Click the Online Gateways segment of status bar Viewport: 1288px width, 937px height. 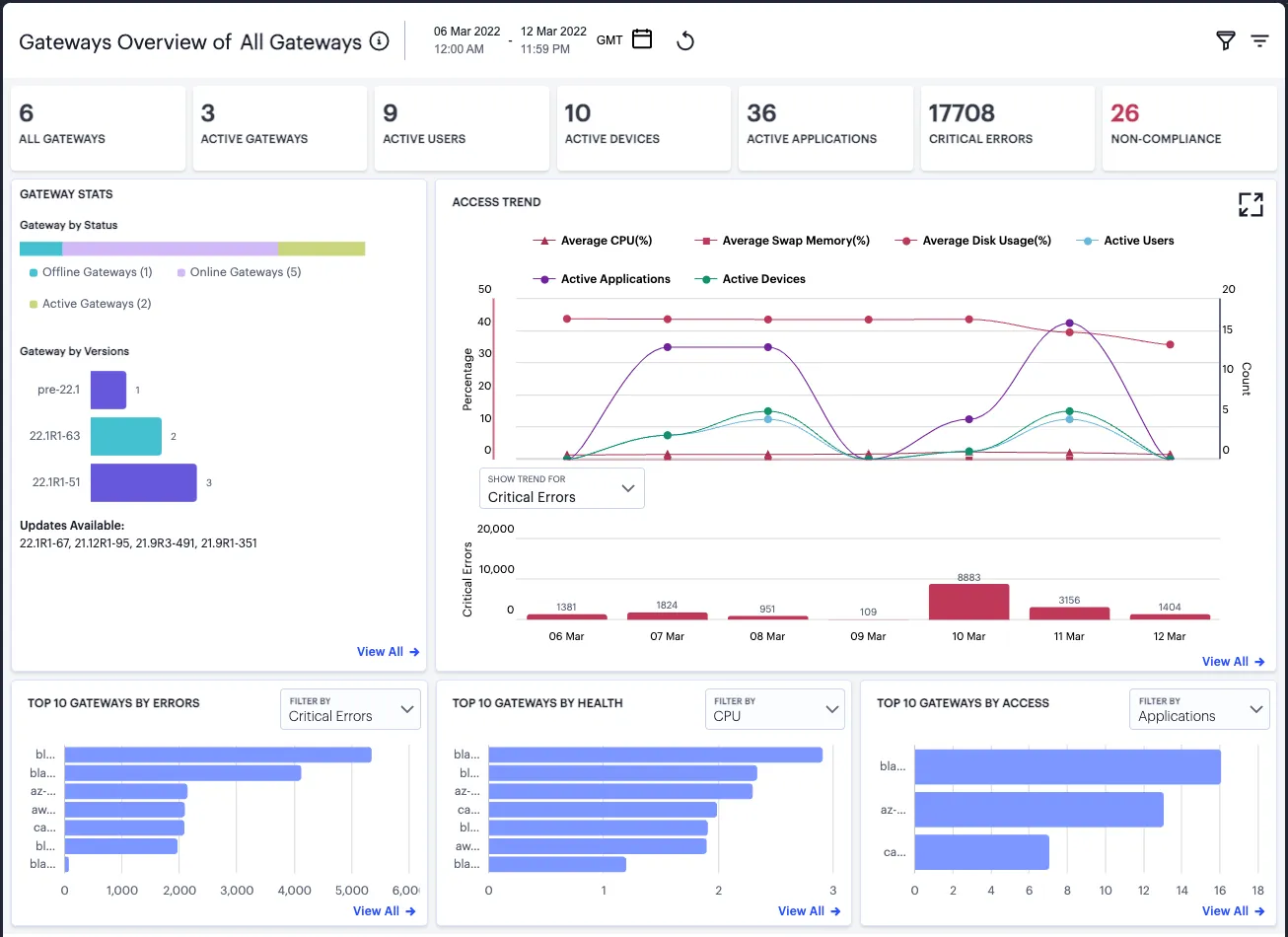pos(171,249)
